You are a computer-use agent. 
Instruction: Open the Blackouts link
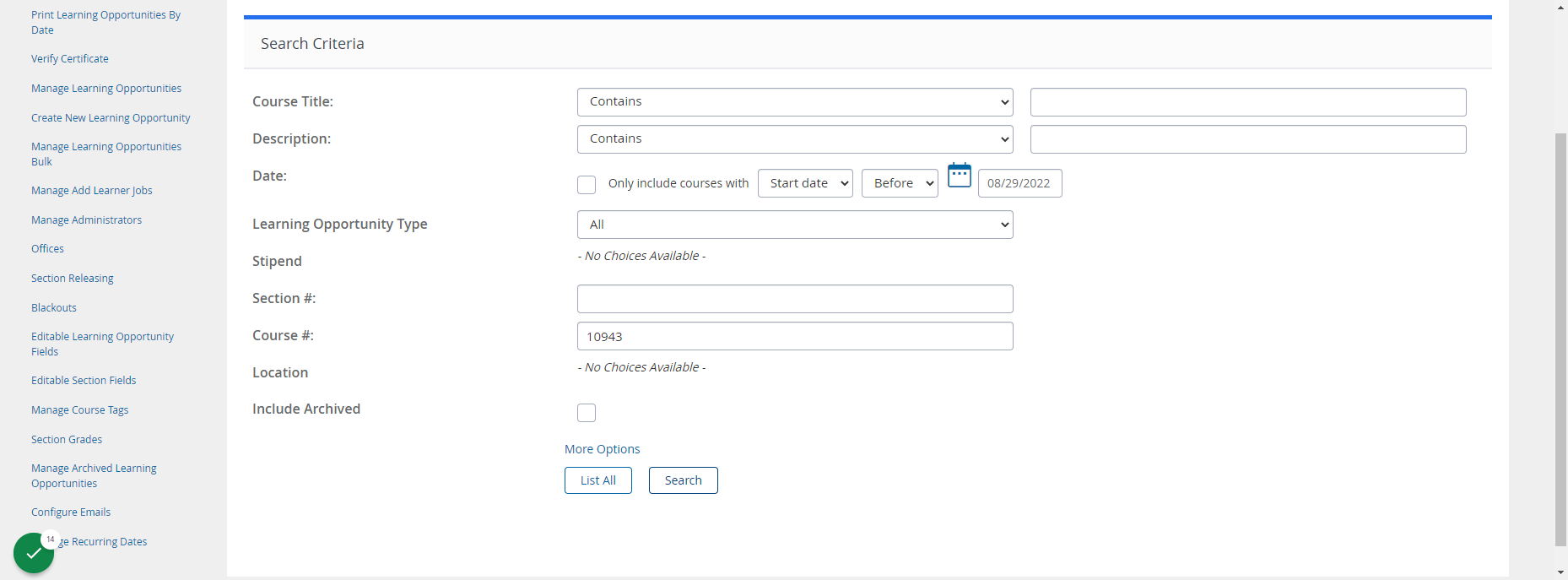click(x=54, y=308)
